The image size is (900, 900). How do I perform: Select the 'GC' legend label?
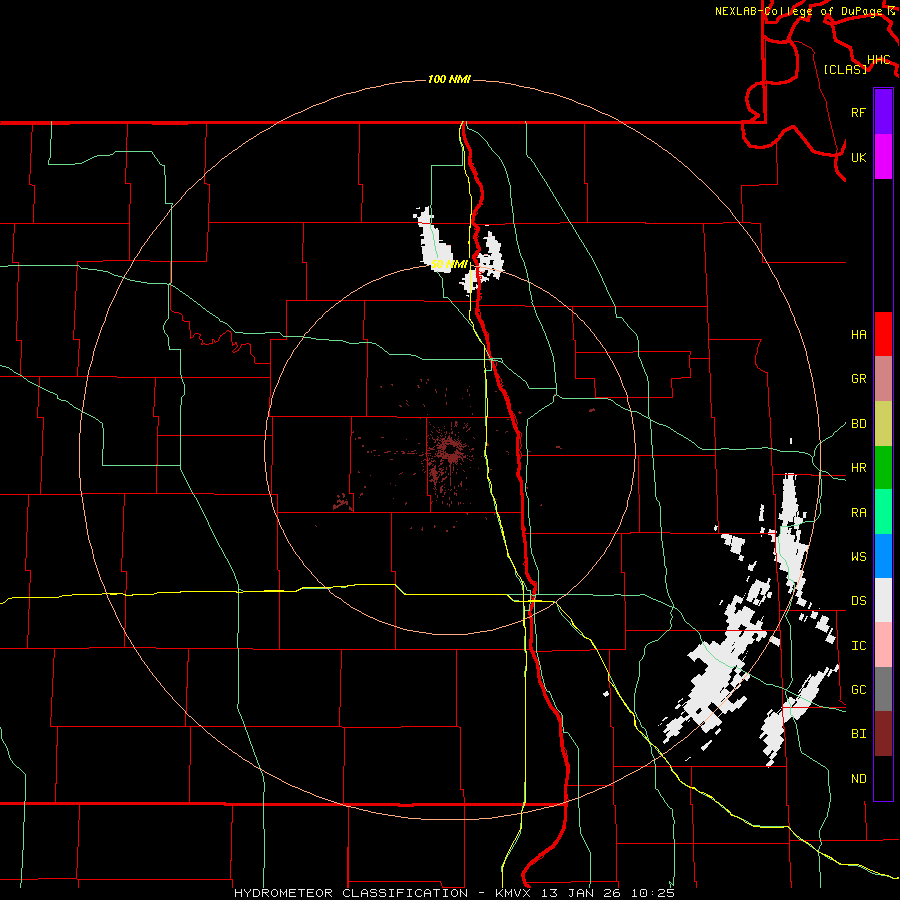click(858, 690)
